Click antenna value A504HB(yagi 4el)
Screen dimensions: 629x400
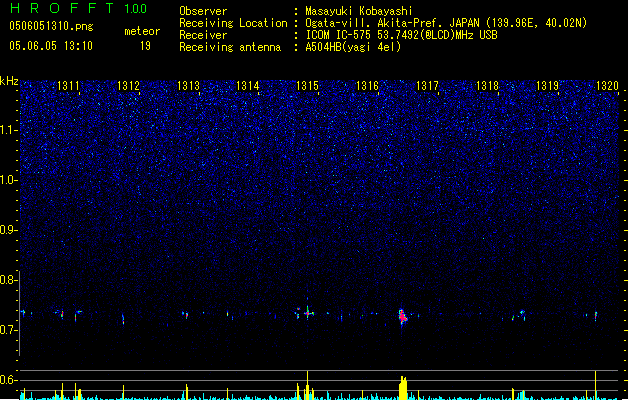(353, 47)
